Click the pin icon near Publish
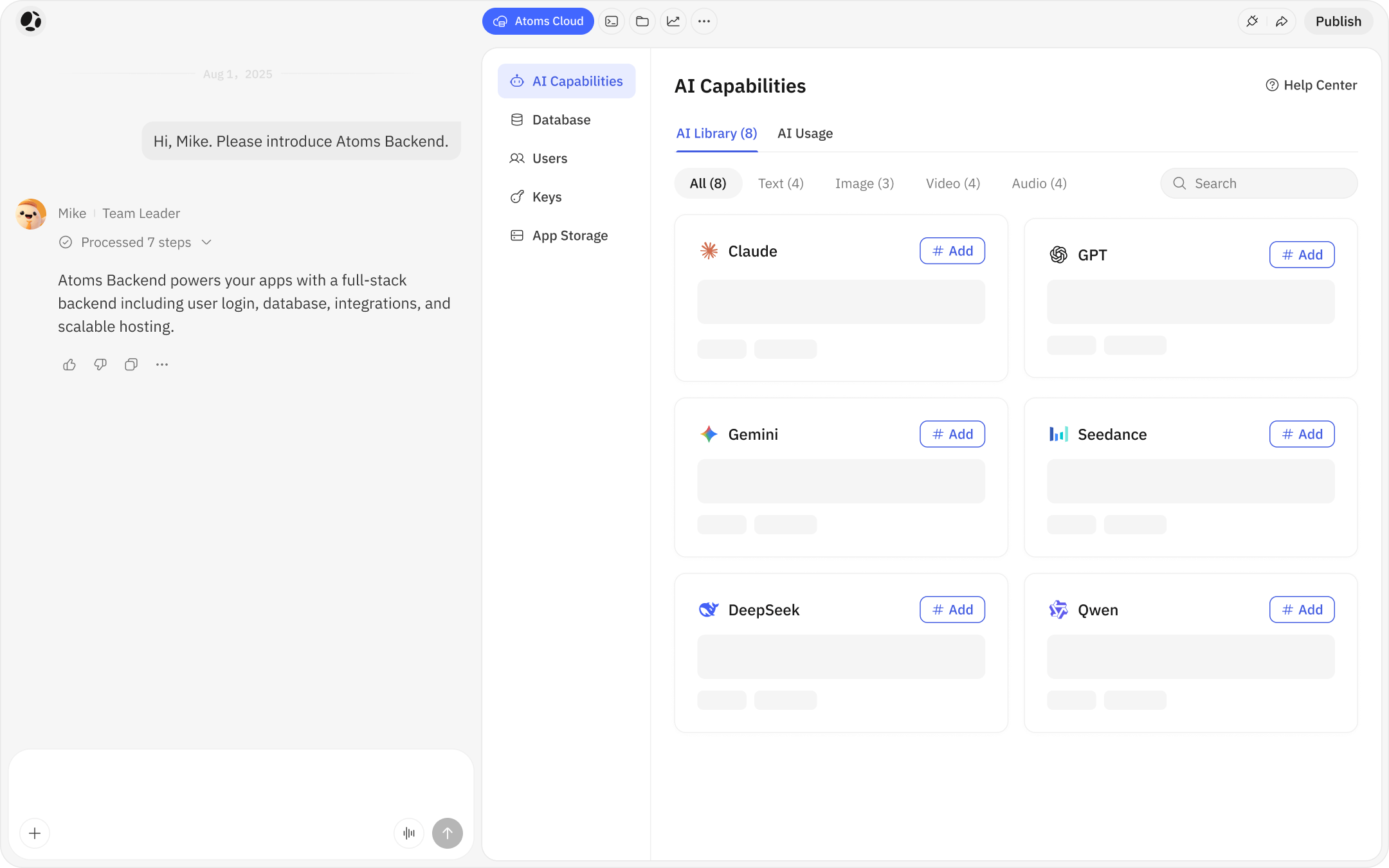Screen dimensions: 1389x868 (x=1252, y=21)
